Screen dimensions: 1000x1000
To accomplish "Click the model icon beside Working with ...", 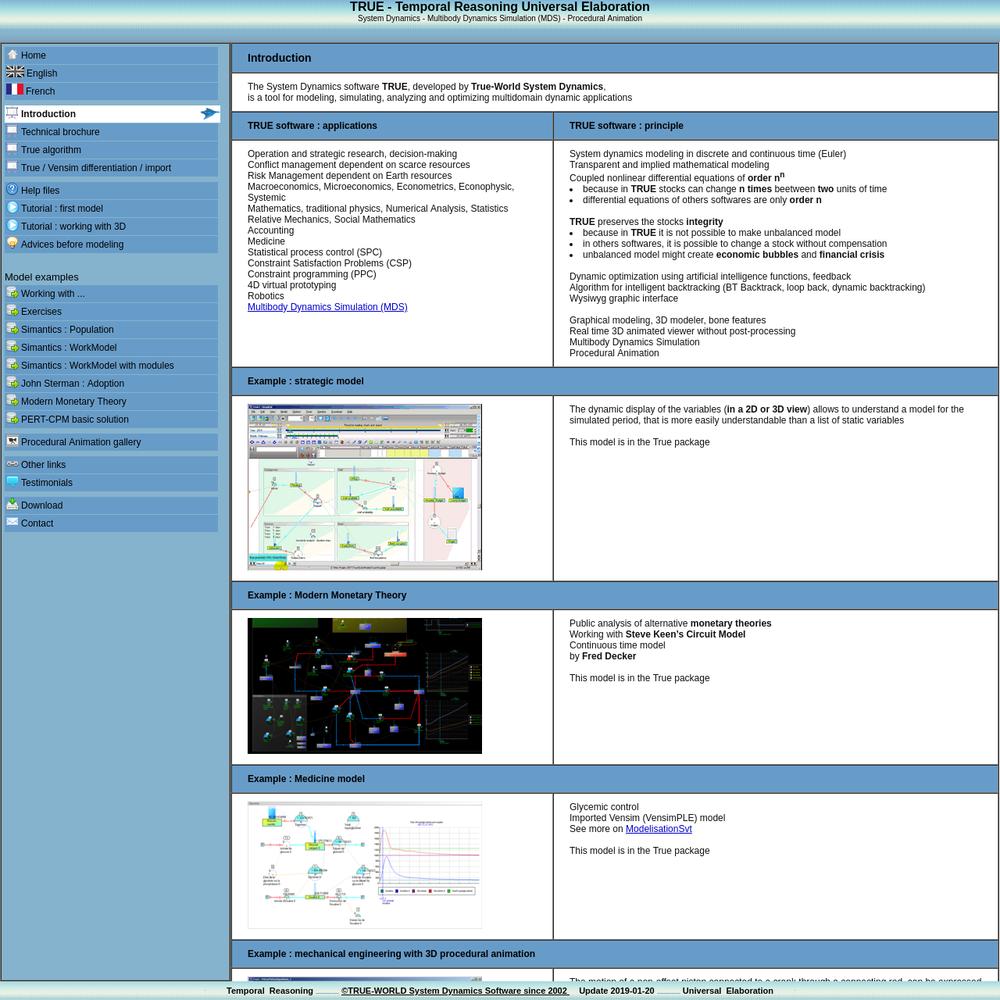I will [12, 293].
